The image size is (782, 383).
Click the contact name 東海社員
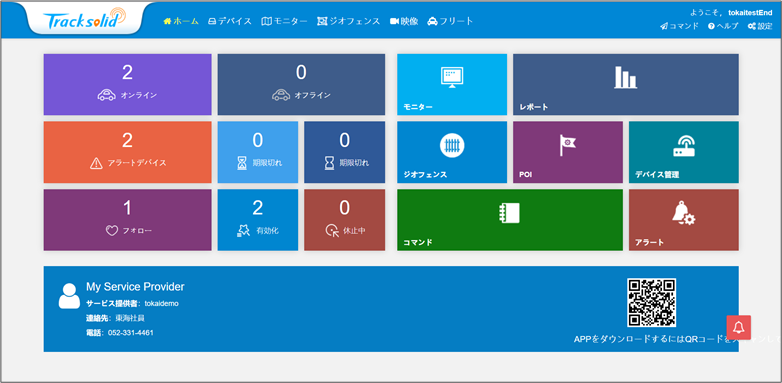(x=130, y=318)
